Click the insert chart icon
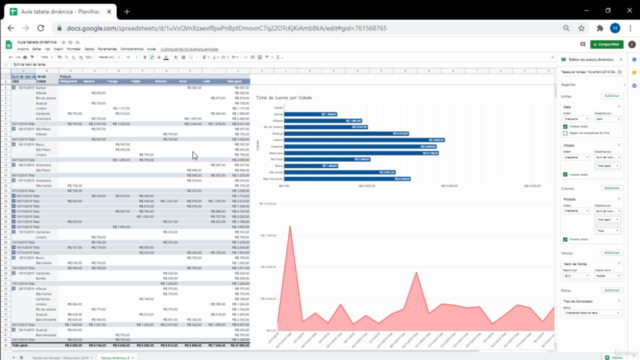This screenshot has width=640, height=360. click(x=260, y=58)
